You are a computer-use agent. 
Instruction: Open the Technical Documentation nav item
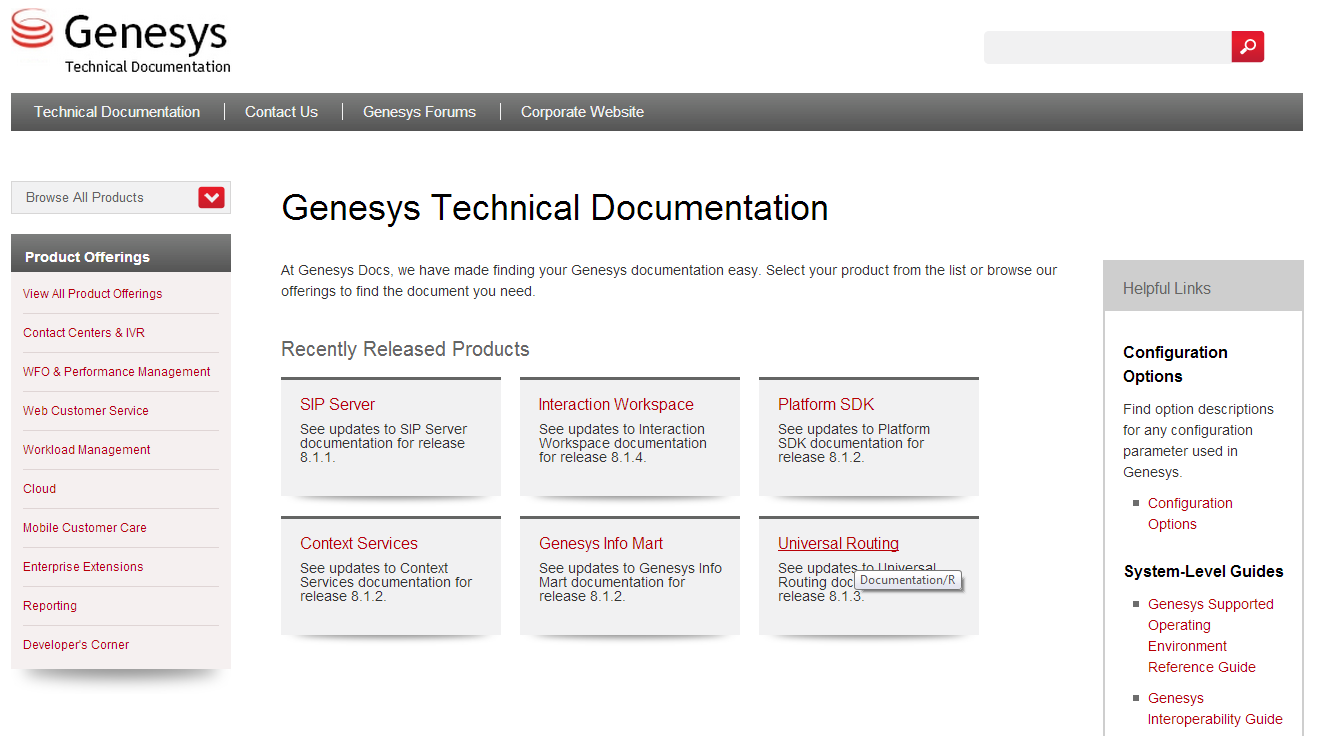(117, 112)
